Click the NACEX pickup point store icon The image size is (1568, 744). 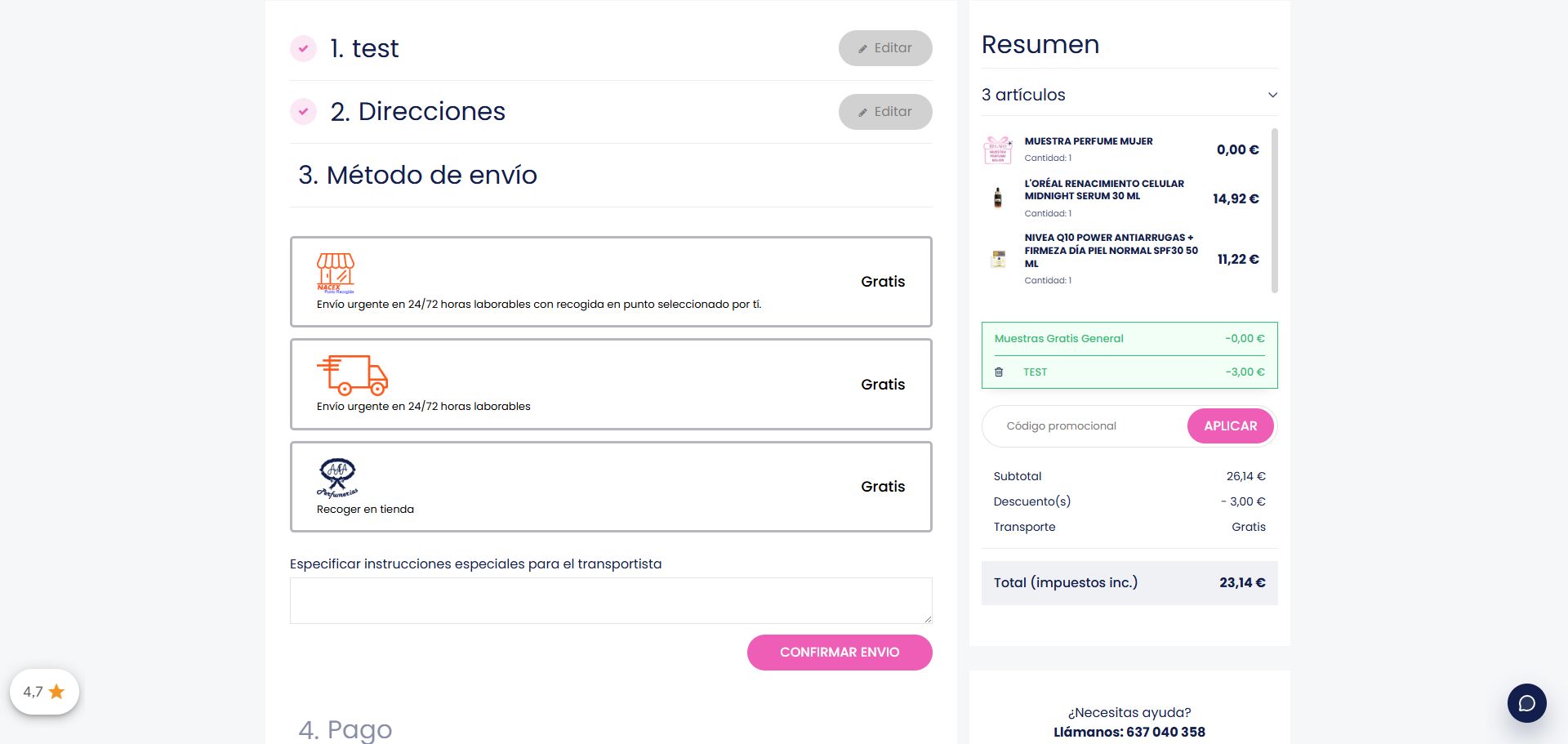[x=336, y=272]
